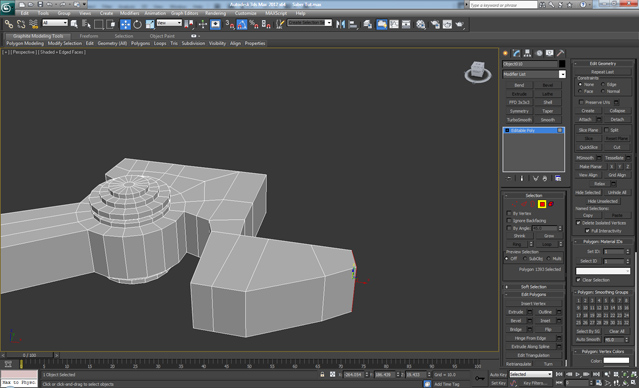Click the application logo button
Screen dimensions: 639x388
pos(7,7)
